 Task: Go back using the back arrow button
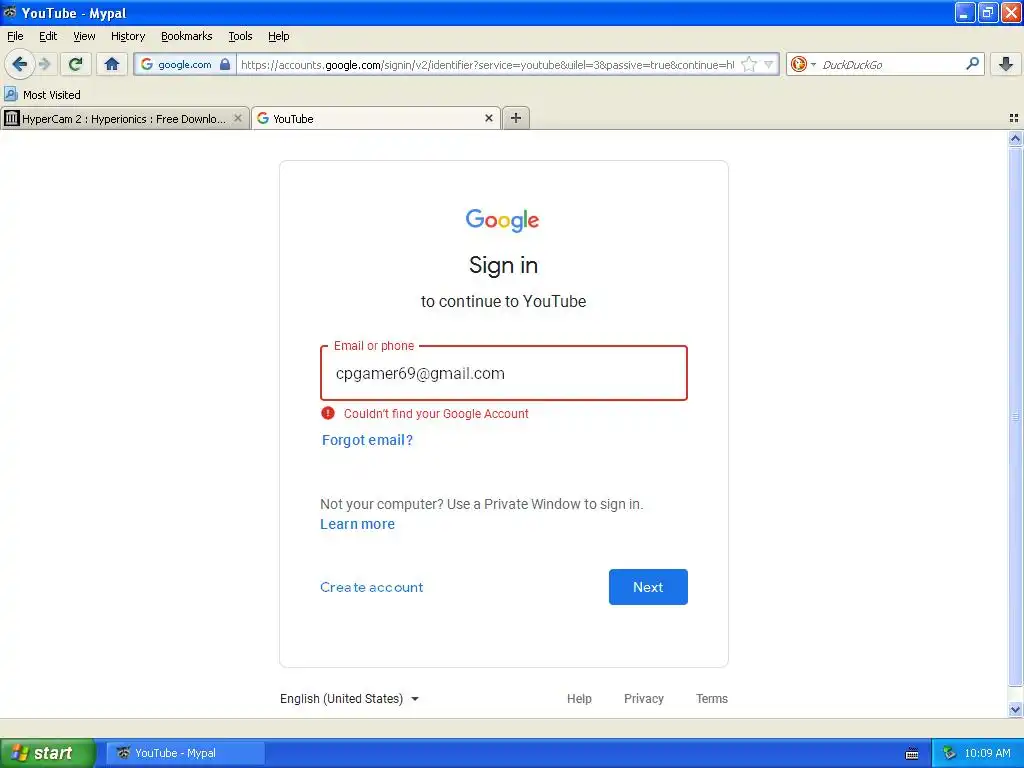[x=20, y=64]
